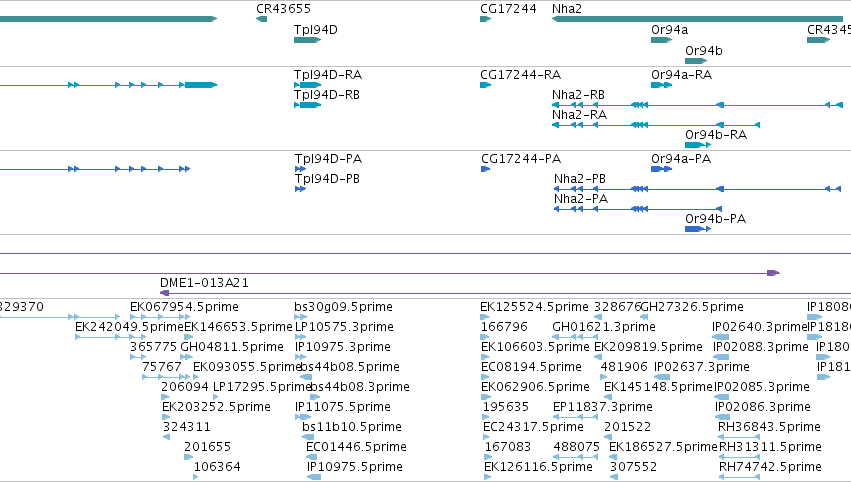This screenshot has height=482, width=851.
Task: Open the 206094 EST label
Action: pos(185,387)
